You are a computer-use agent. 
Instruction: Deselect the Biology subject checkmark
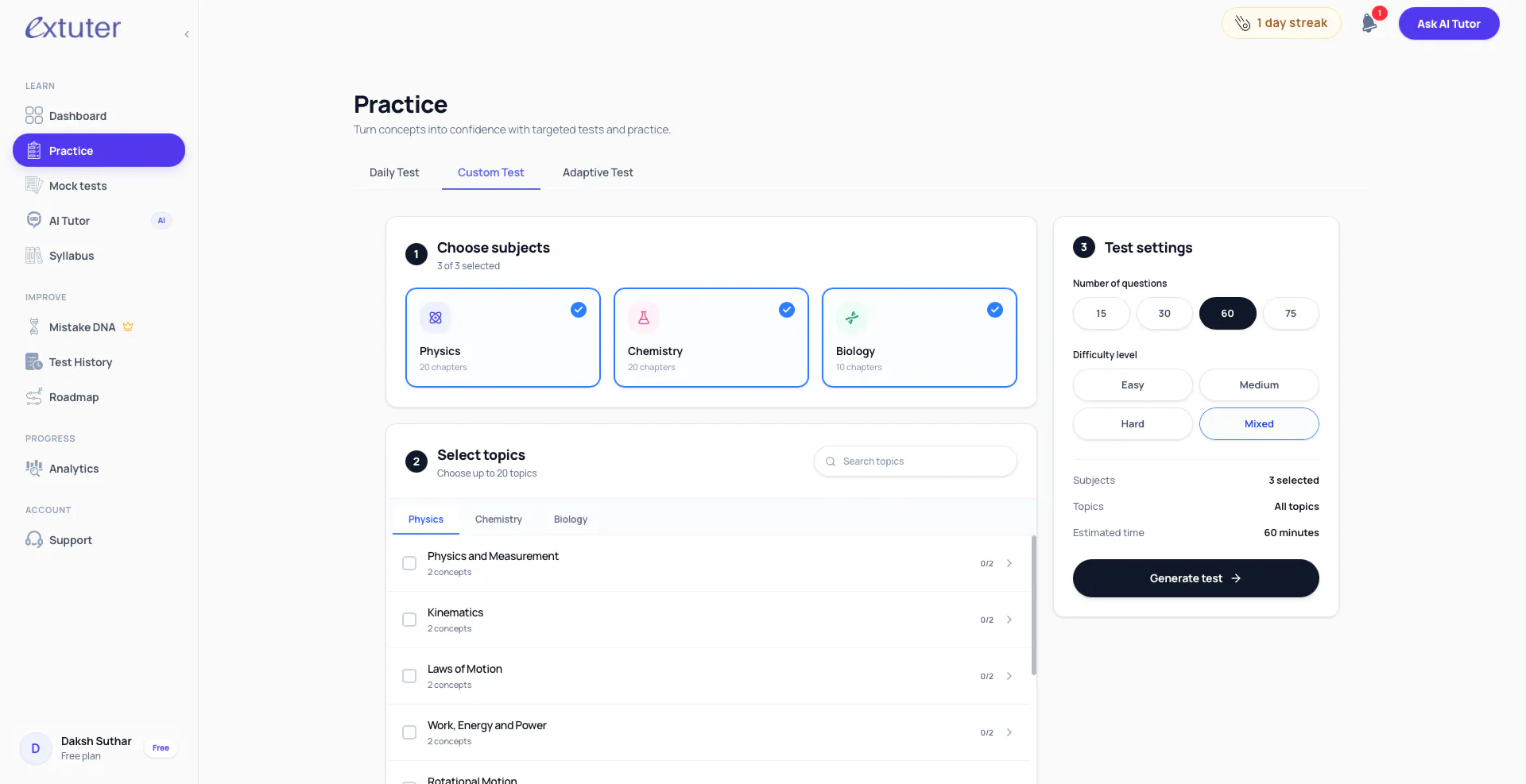pos(995,310)
